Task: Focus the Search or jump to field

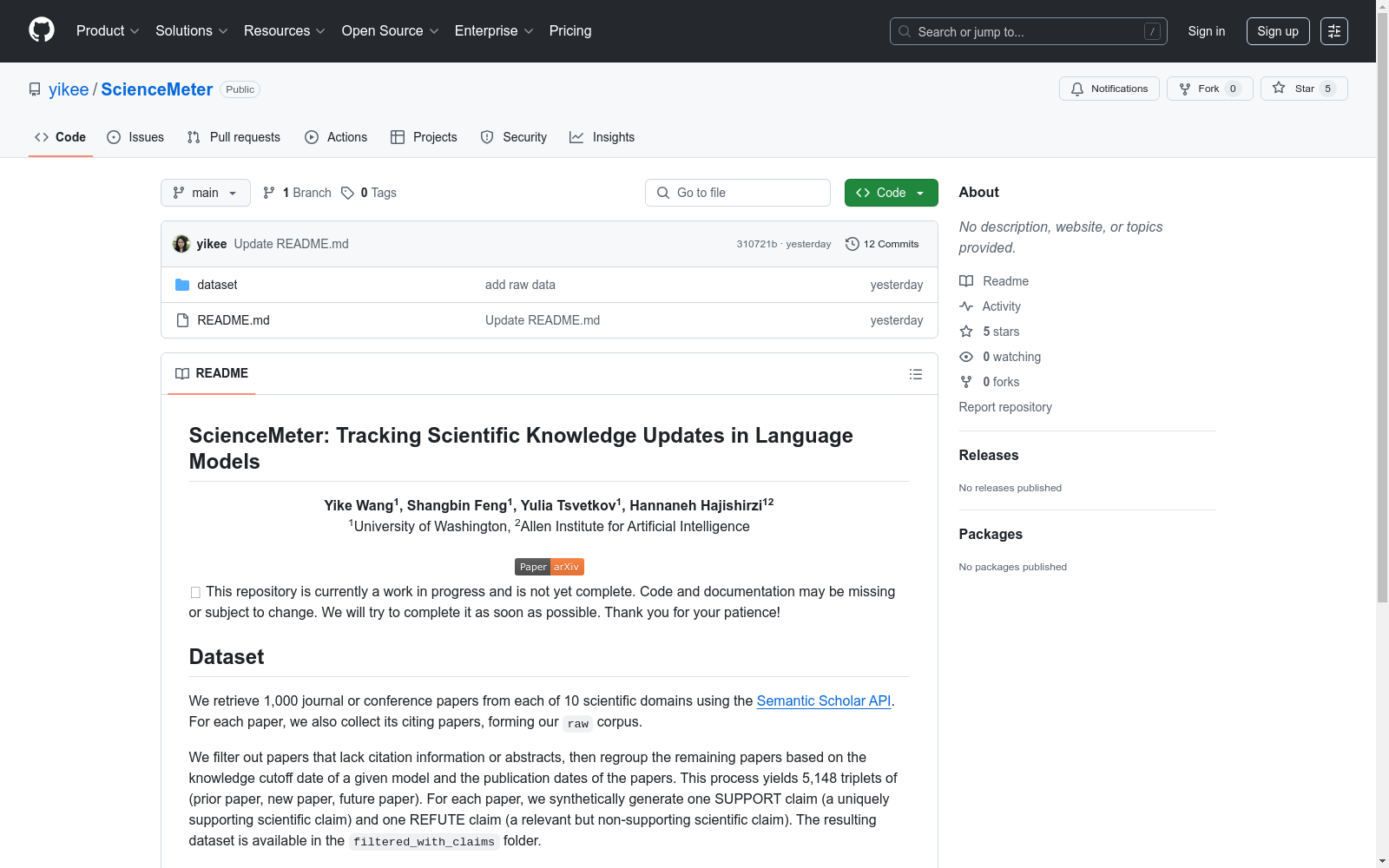Action: point(1029,31)
